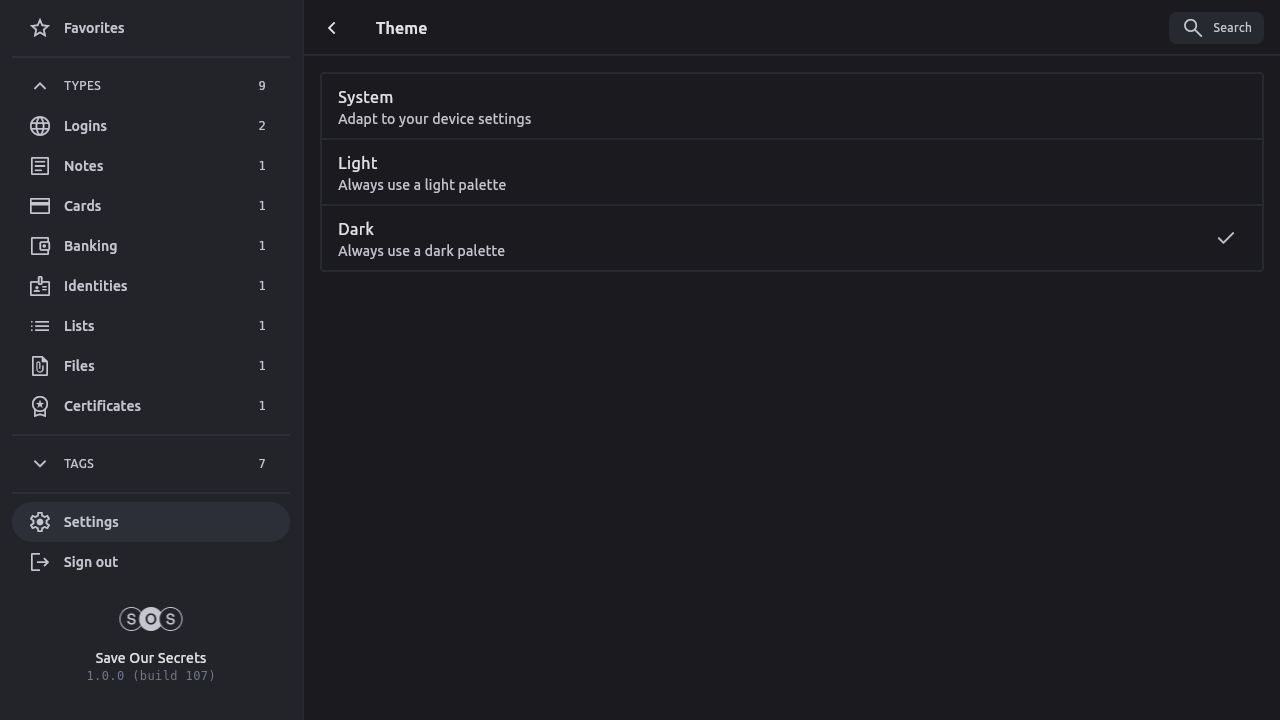Click the Favorites star icon

[x=40, y=28]
